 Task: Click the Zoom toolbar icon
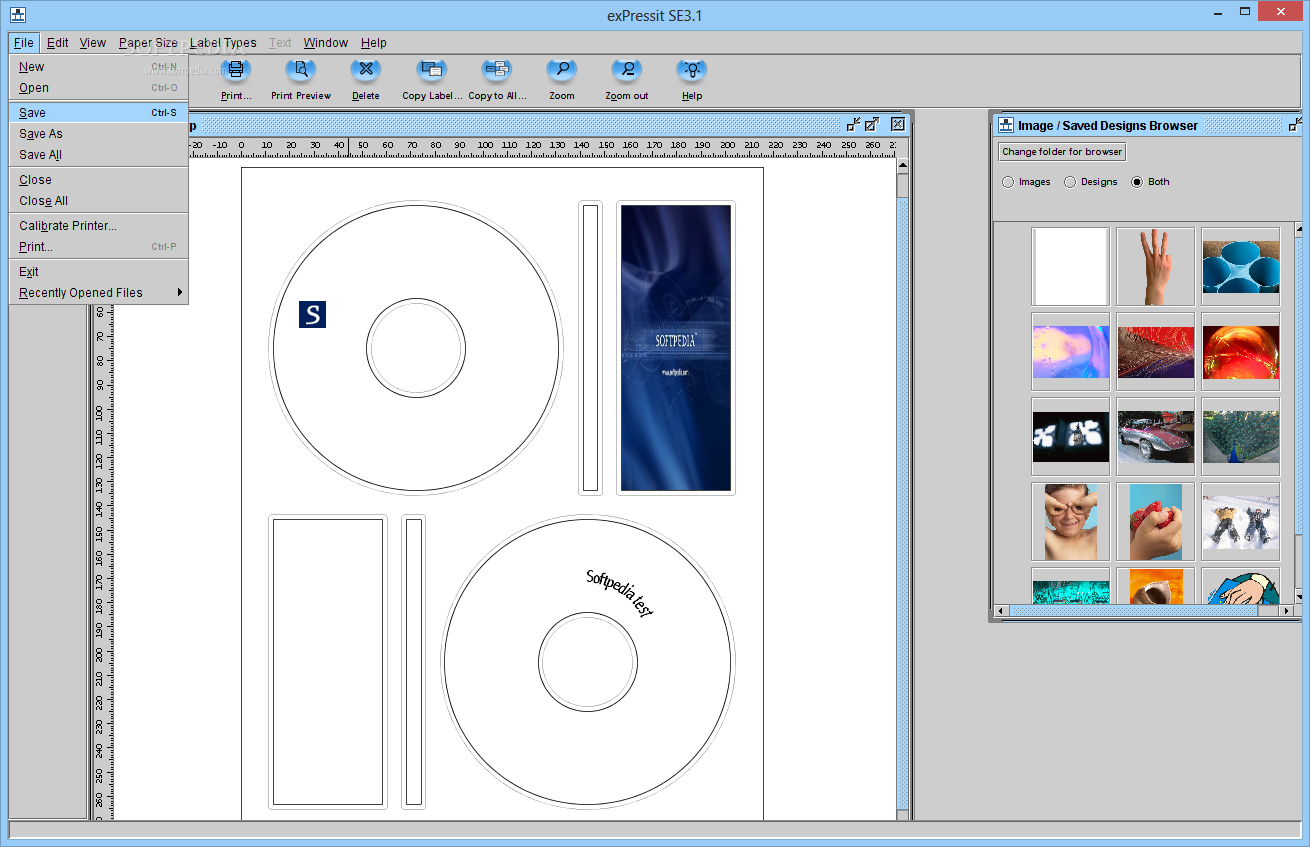(x=562, y=71)
